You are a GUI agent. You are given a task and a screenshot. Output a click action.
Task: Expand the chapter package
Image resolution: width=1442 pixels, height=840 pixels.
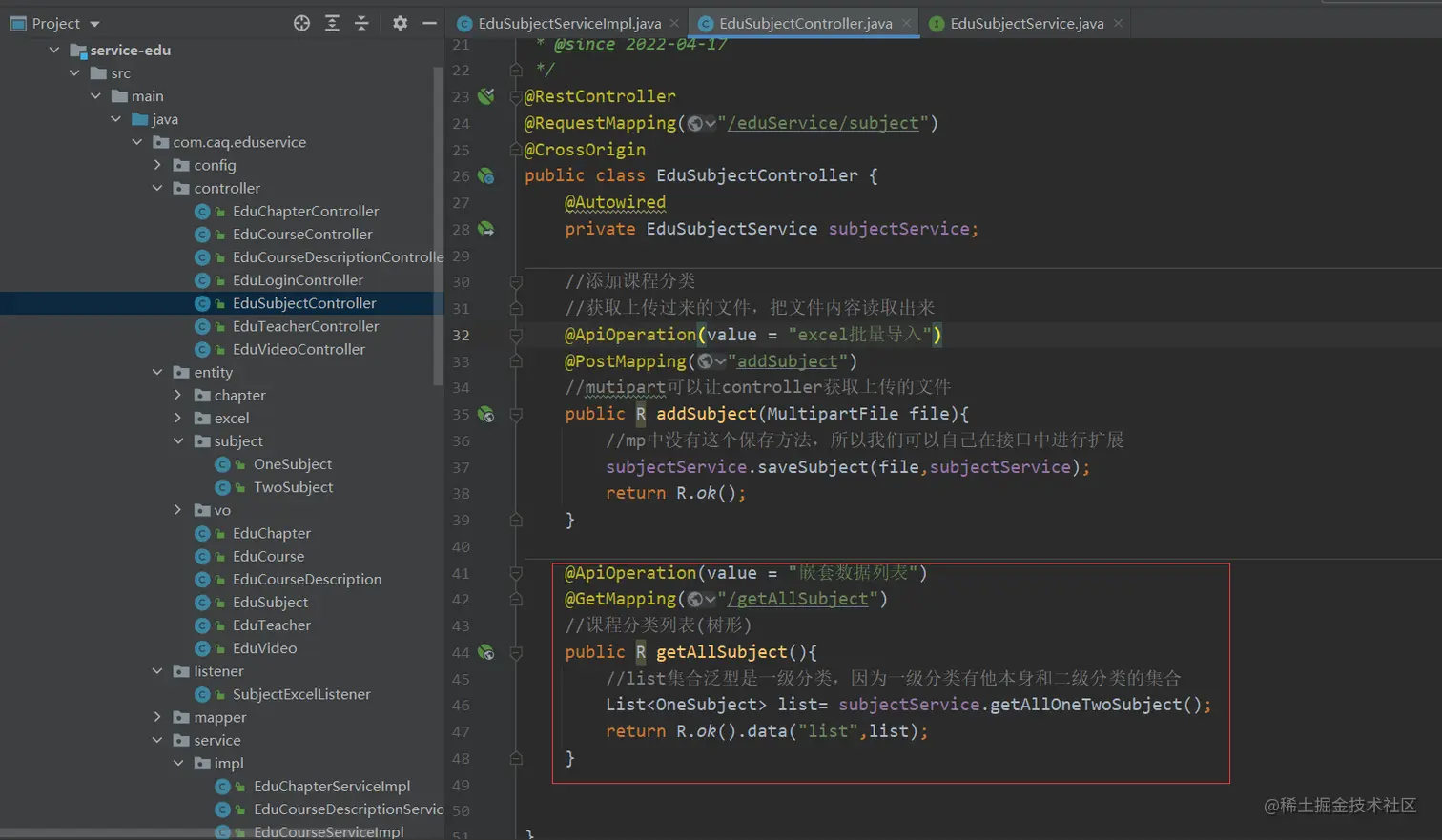point(177,395)
